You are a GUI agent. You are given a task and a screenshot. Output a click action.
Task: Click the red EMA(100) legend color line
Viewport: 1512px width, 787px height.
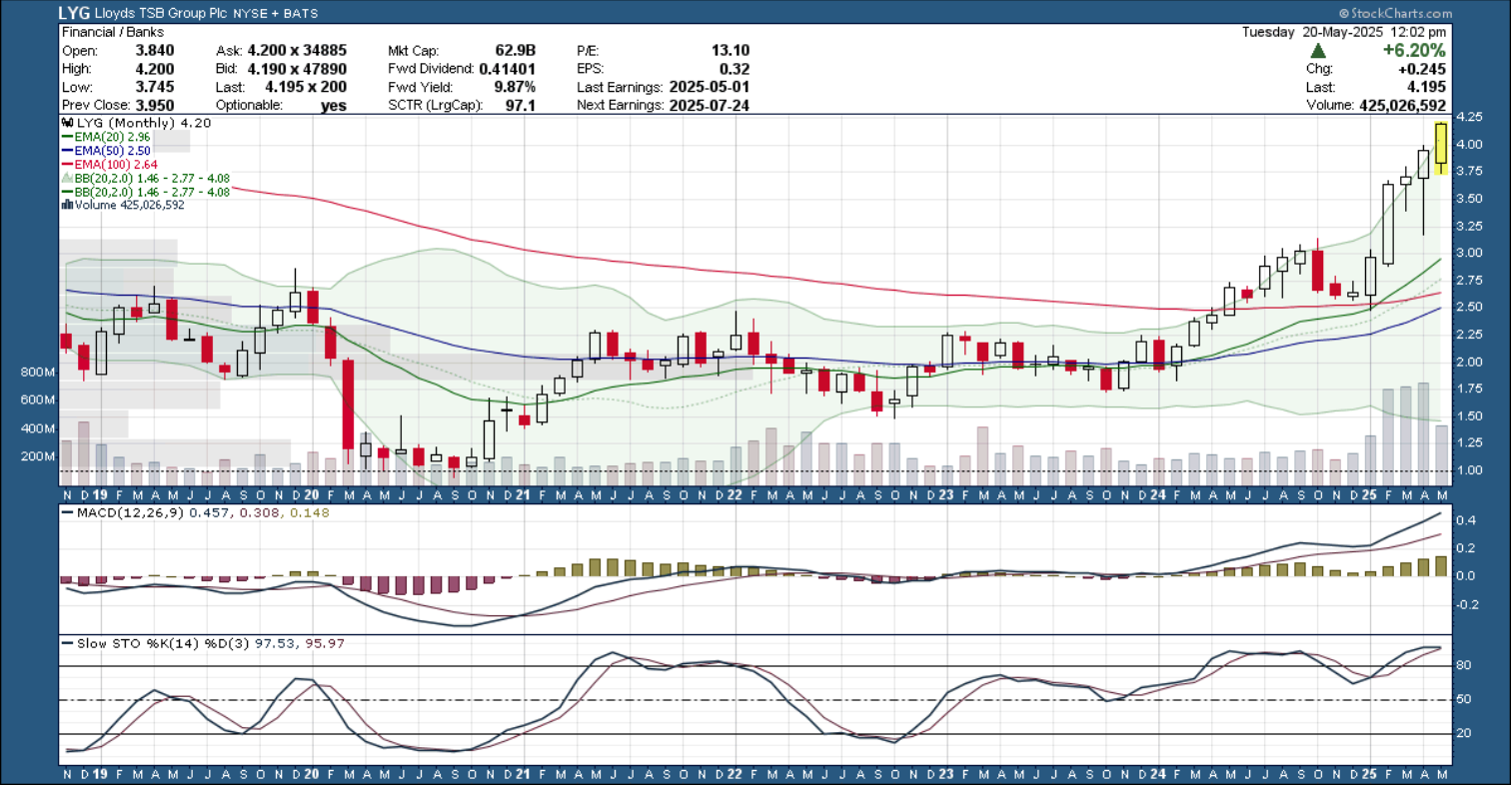click(x=67, y=165)
